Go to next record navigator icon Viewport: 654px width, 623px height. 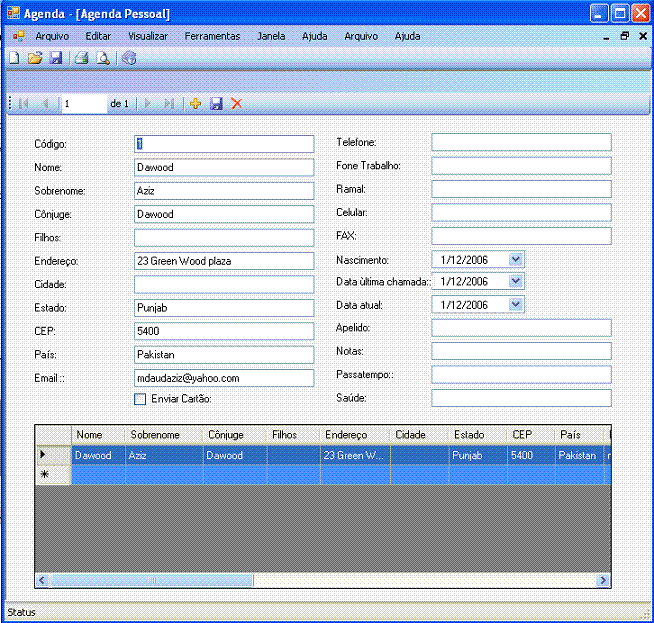tap(147, 103)
